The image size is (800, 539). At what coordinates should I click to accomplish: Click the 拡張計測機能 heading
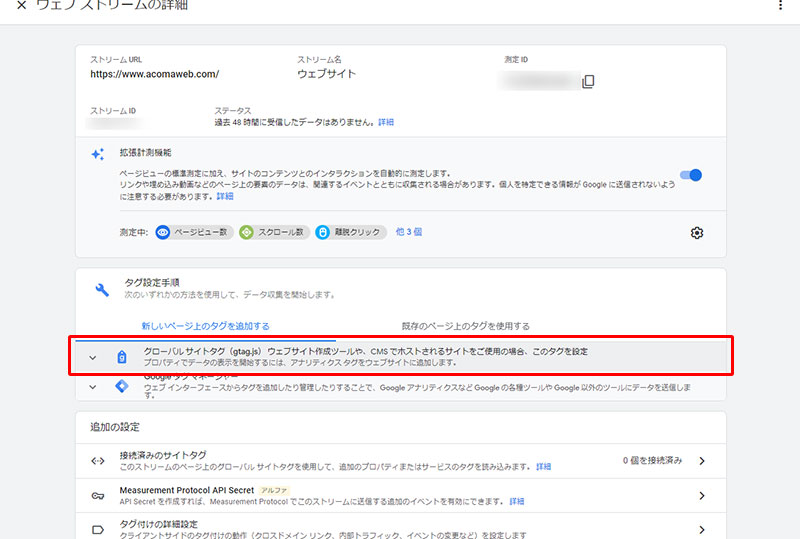(x=145, y=152)
